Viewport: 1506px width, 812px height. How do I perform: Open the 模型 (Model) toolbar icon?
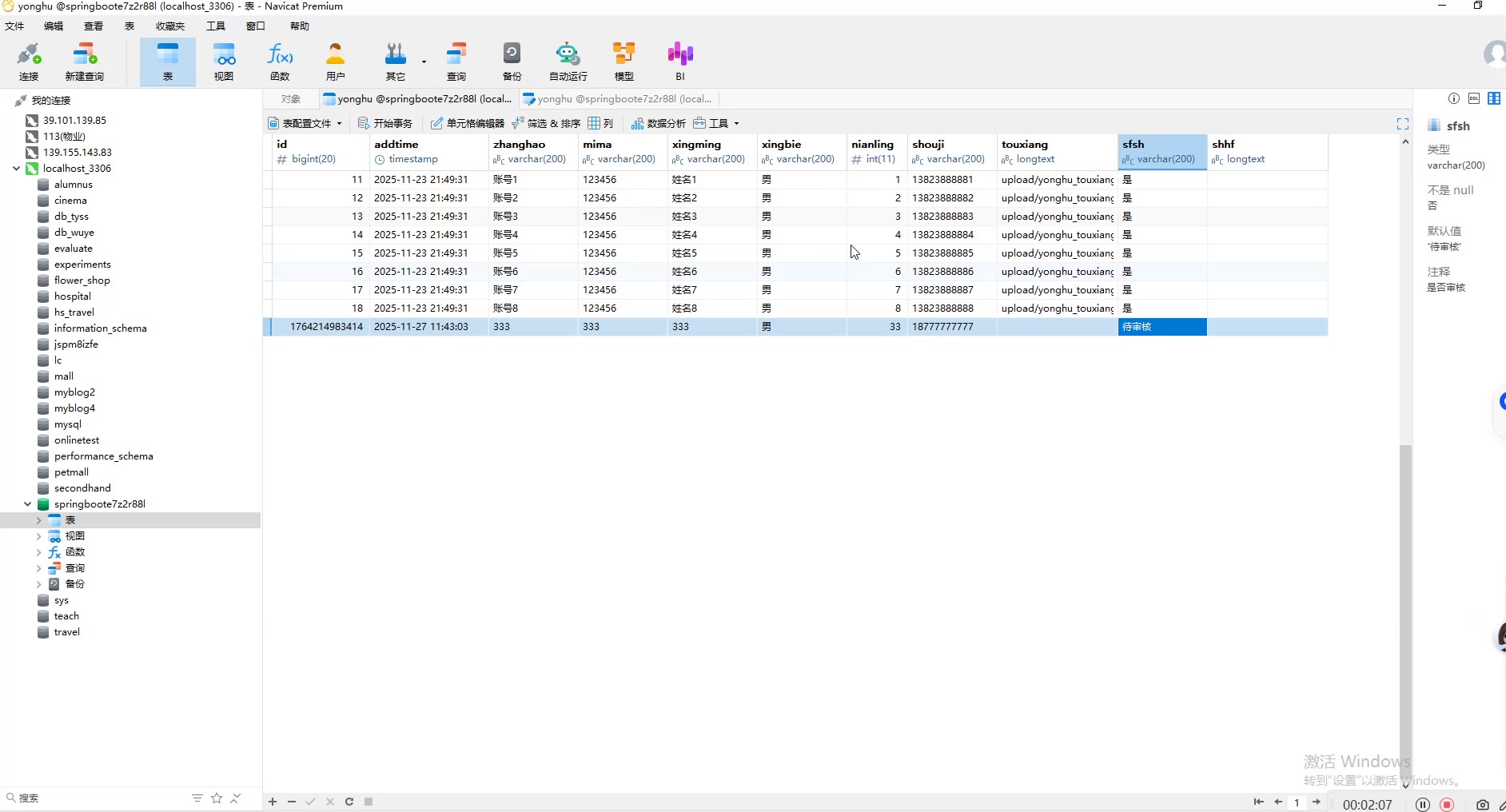click(x=624, y=62)
